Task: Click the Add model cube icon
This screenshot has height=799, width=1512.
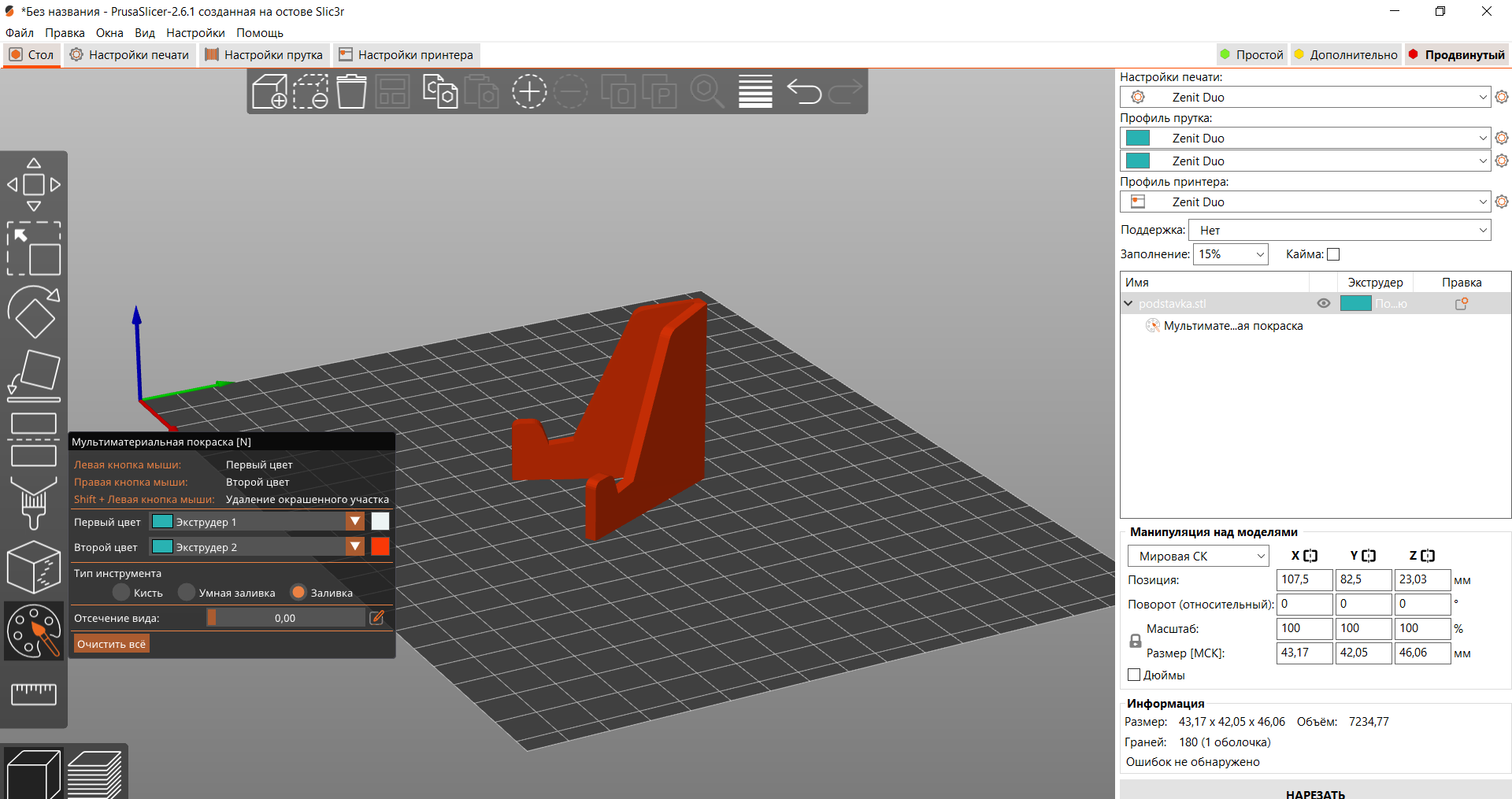Action: pos(269,91)
